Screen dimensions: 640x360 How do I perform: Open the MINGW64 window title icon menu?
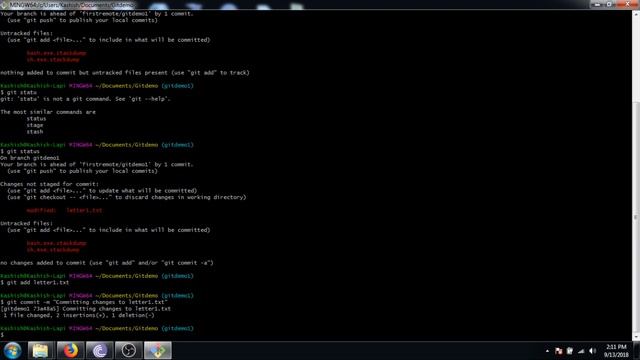(4, 5)
